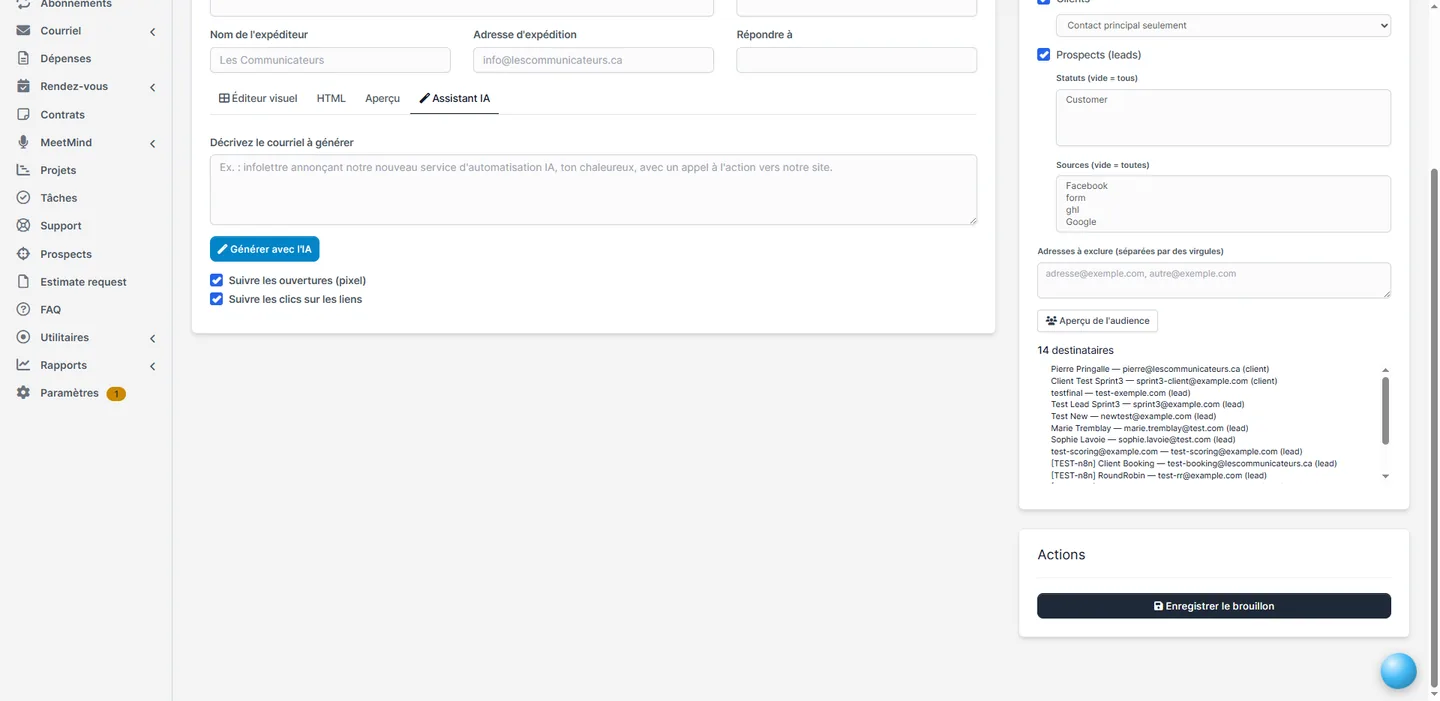
Task: Switch to Éditeur visuel tab
Action: pos(258,98)
